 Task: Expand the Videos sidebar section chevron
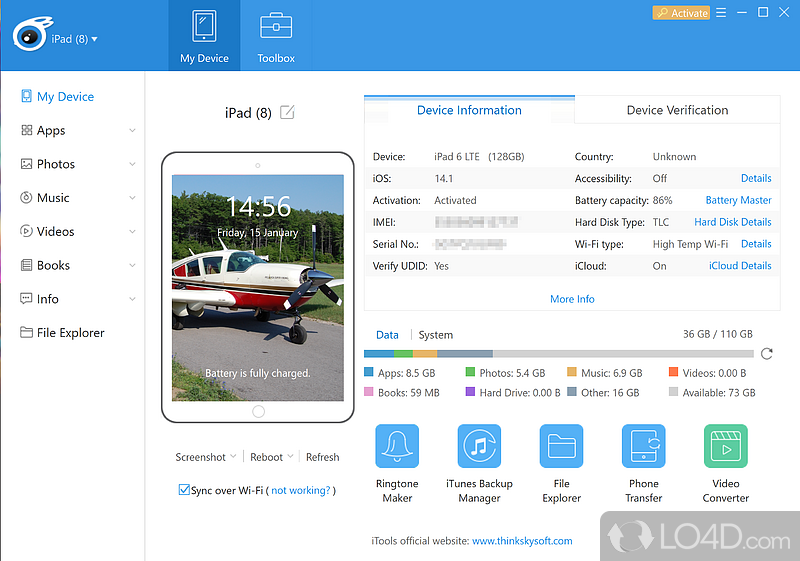[x=132, y=232]
